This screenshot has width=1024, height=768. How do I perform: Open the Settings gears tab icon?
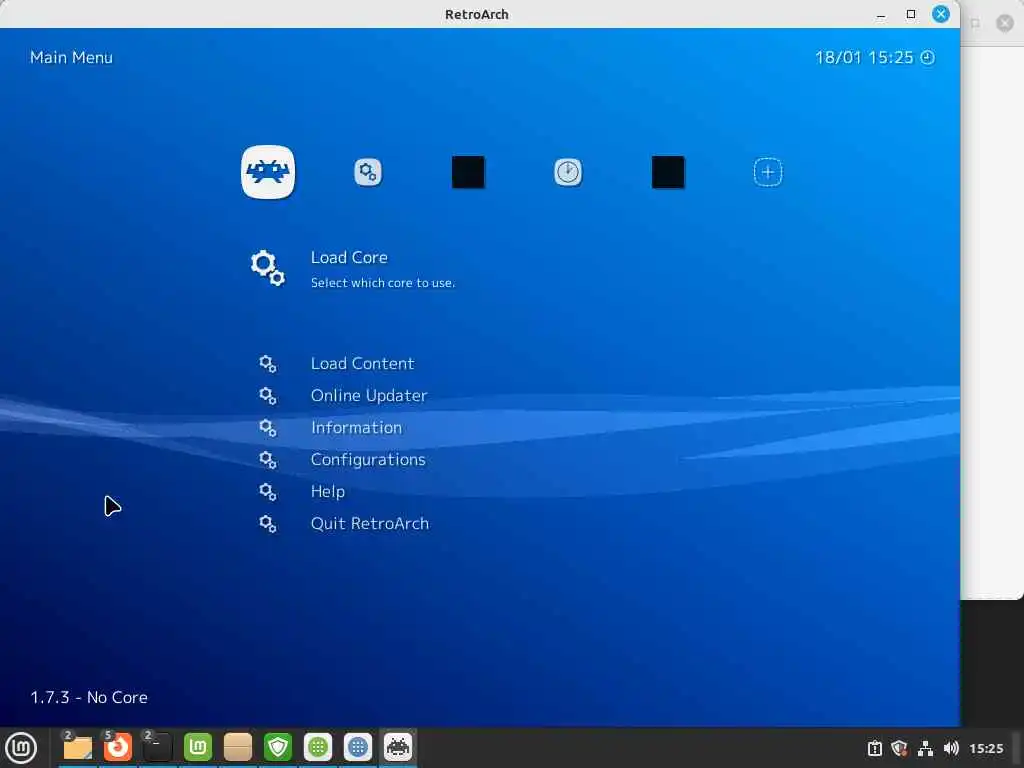pyautogui.click(x=368, y=172)
